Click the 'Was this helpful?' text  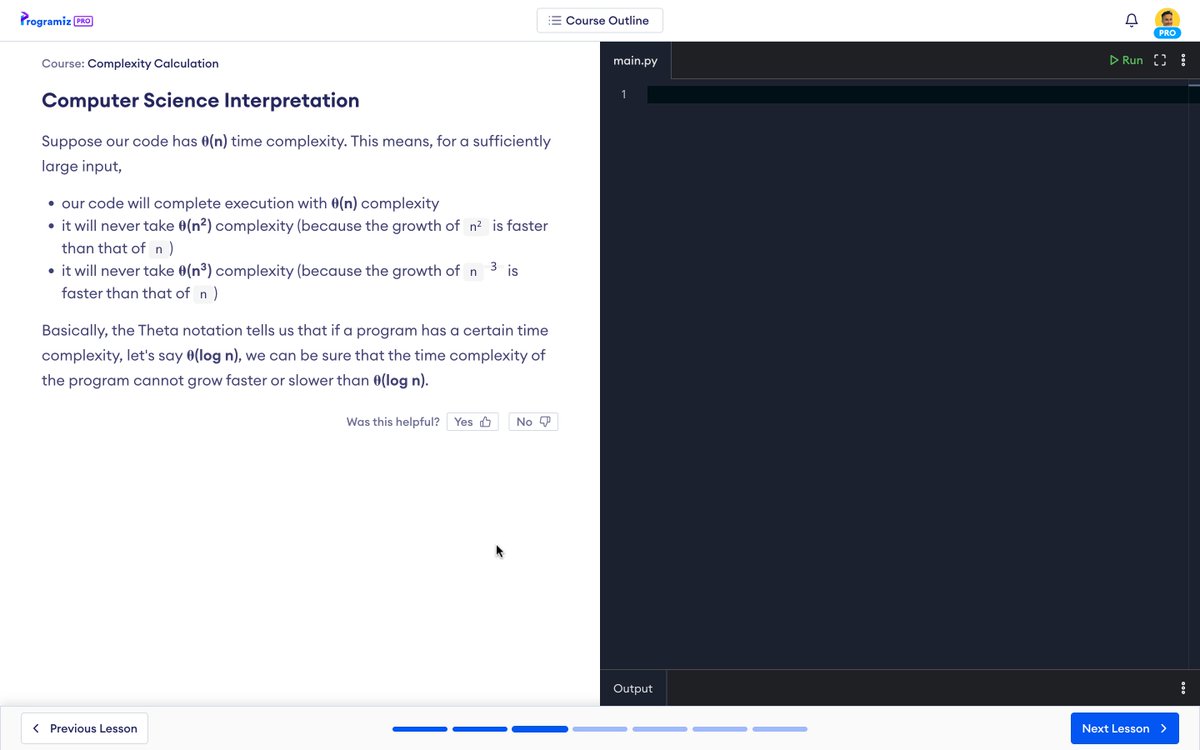(x=393, y=422)
